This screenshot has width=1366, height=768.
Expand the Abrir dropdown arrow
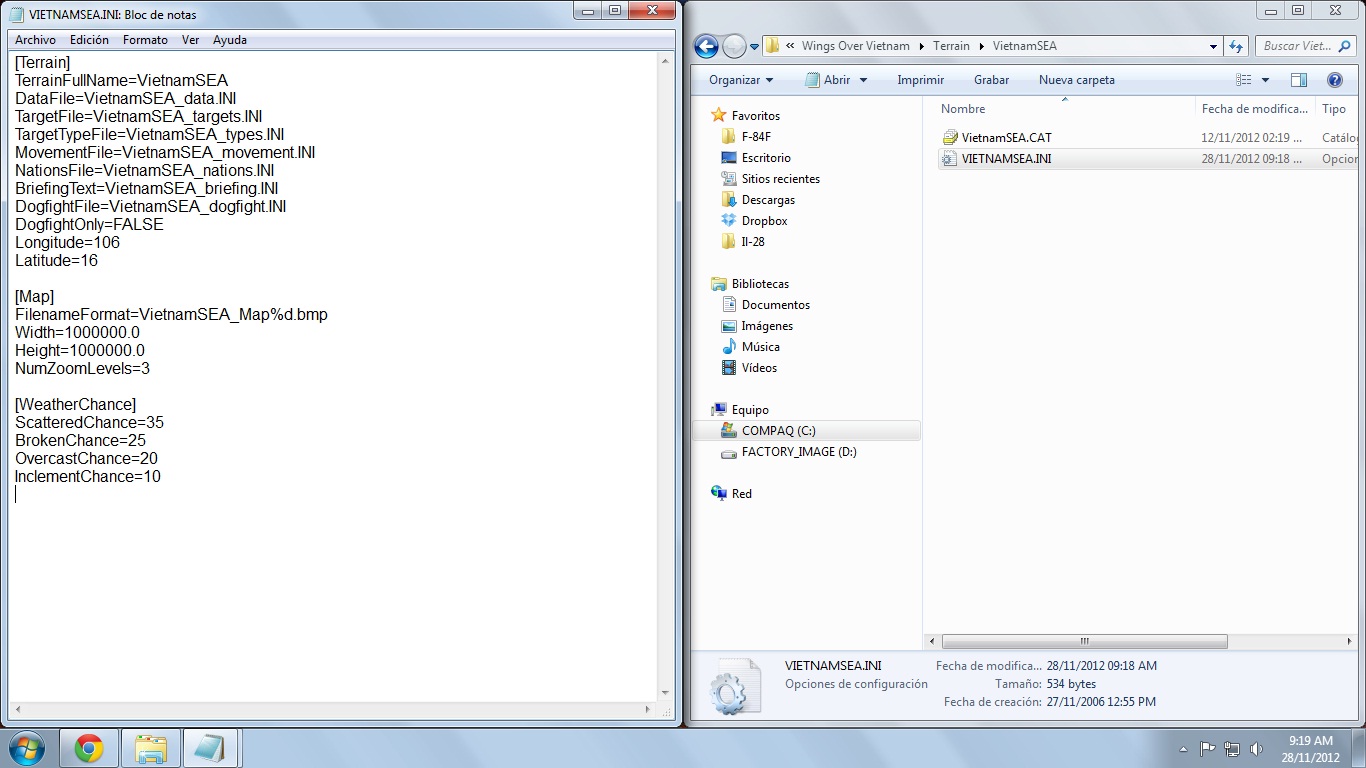coord(863,80)
